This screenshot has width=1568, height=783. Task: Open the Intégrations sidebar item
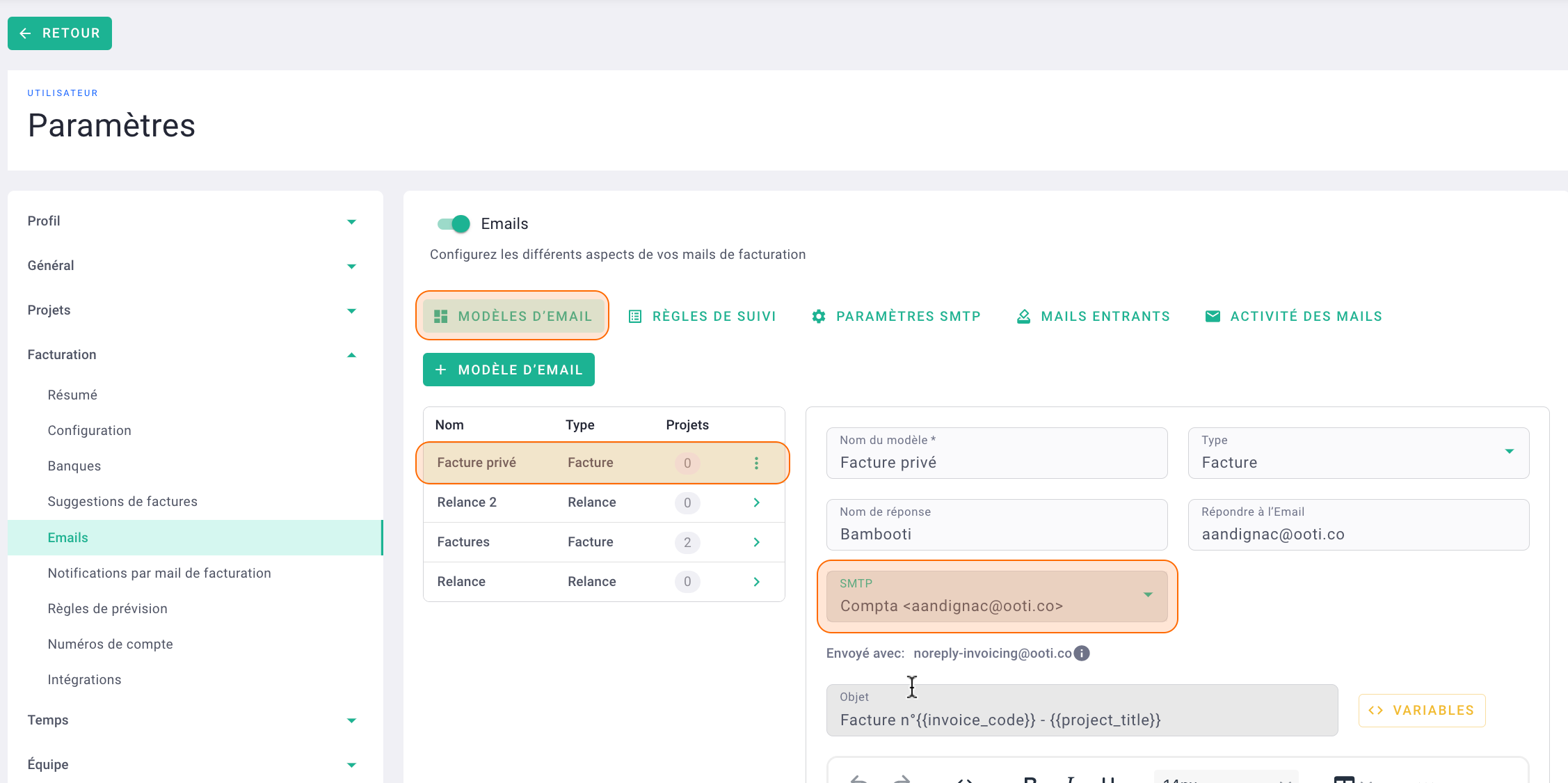point(84,680)
